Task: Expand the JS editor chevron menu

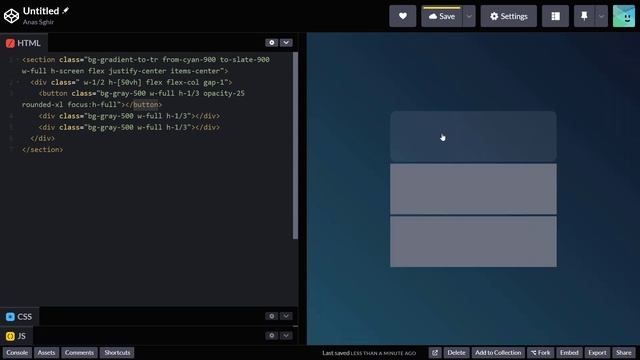Action: [286, 336]
